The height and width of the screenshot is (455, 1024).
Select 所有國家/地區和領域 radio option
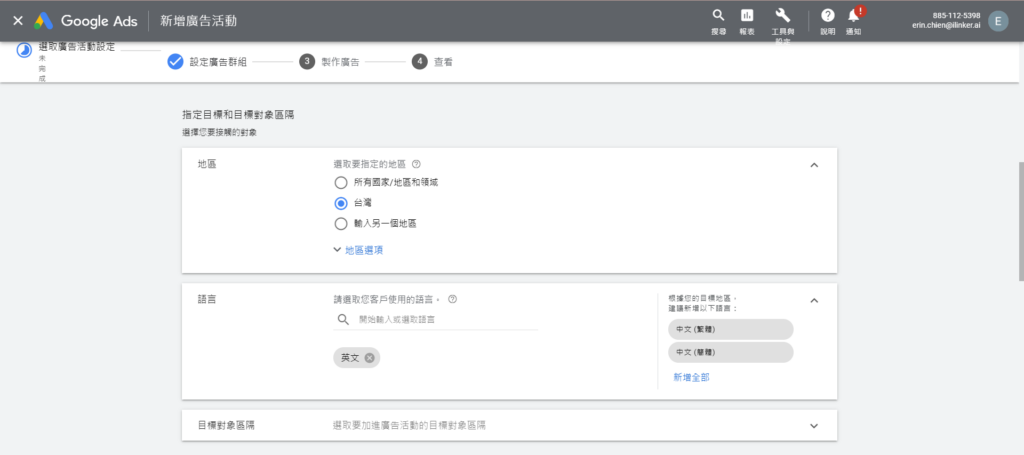(x=340, y=183)
